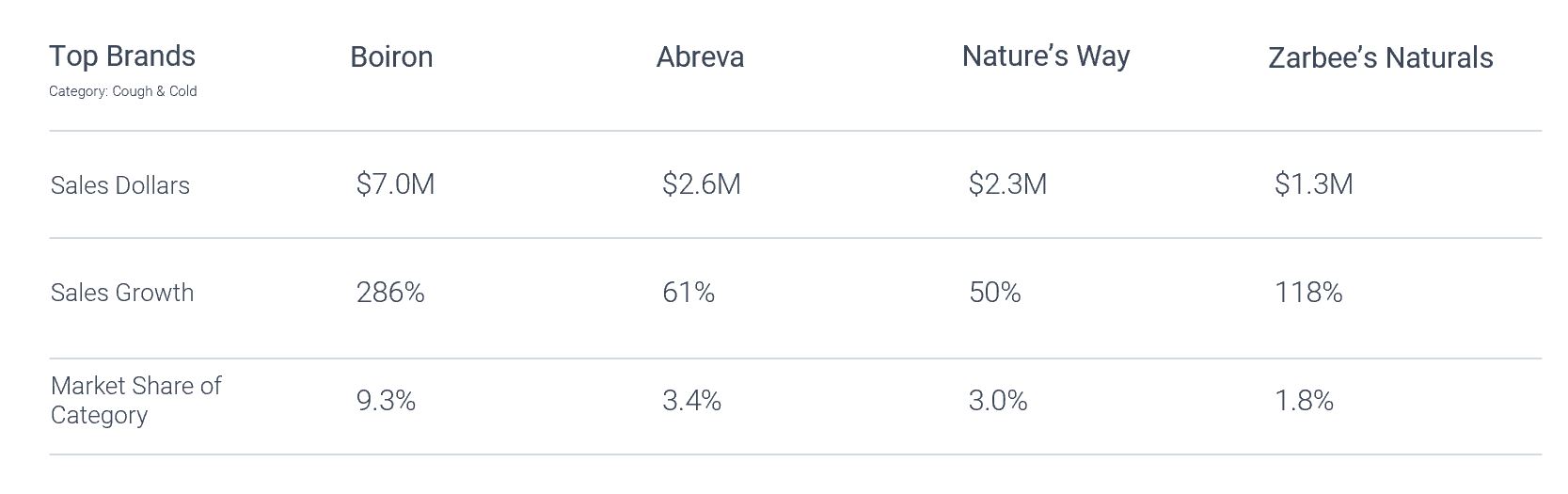
Task: Click the 286% sales growth figure
Action: (x=390, y=293)
